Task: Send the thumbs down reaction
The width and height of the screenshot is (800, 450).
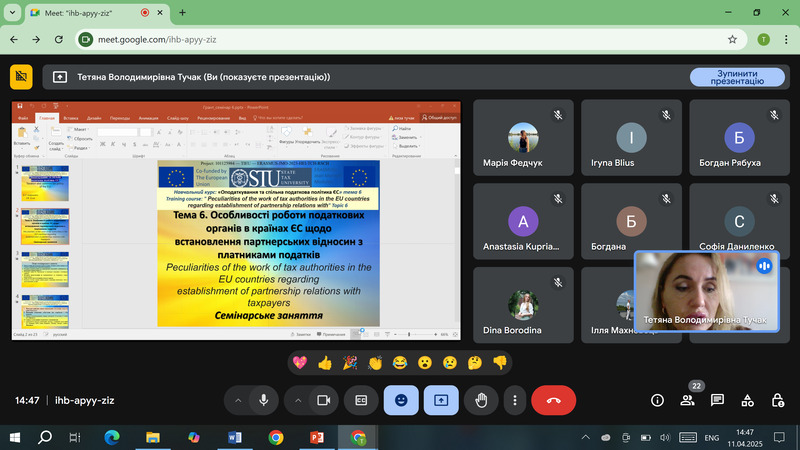Action: pos(500,363)
